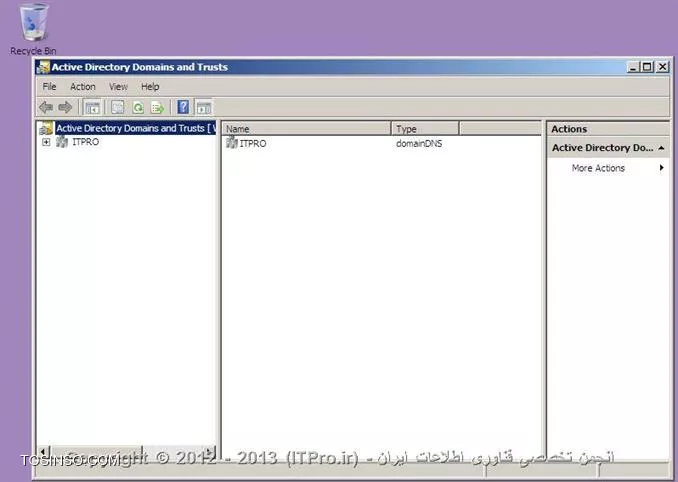The width and height of the screenshot is (678, 482).
Task: Click the blue Help toolbar icon
Action: [183, 107]
